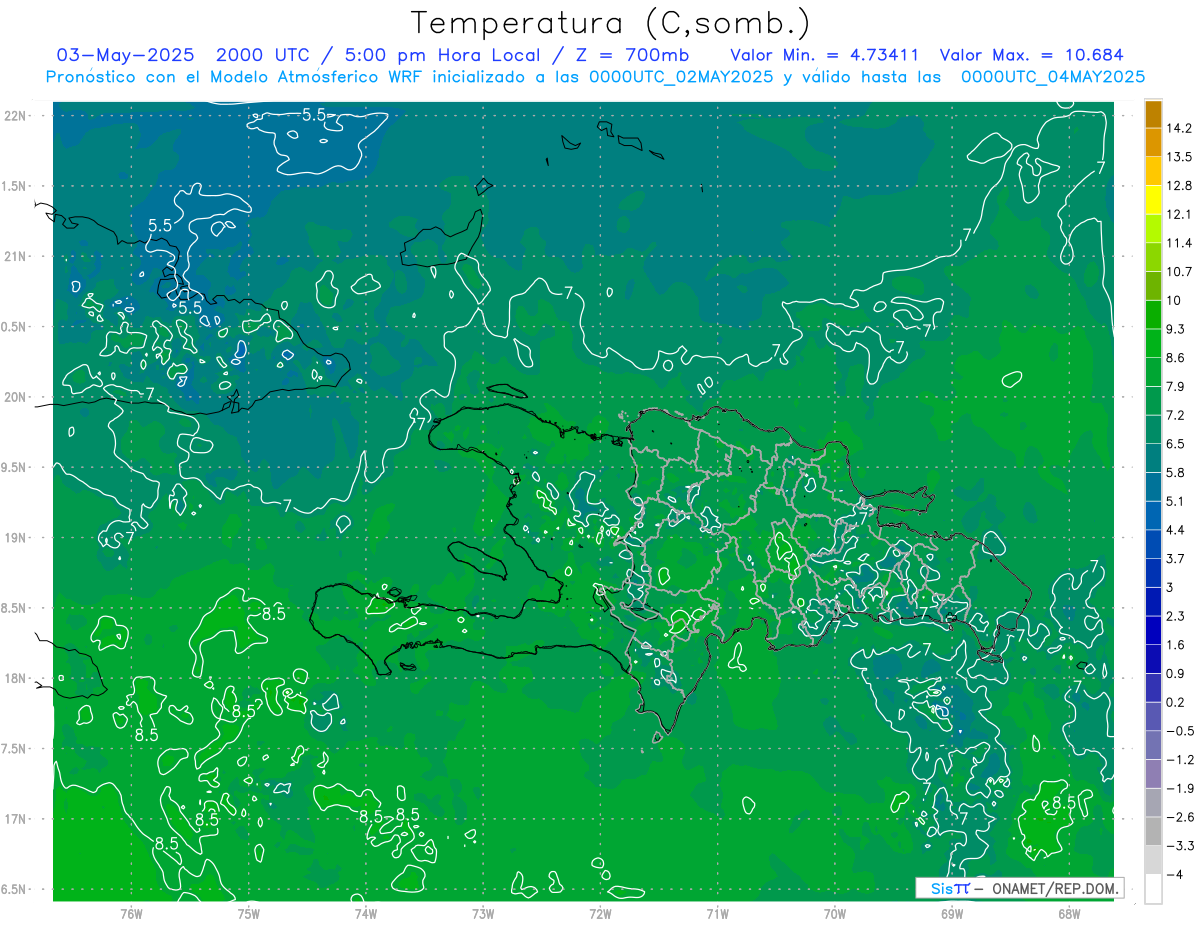Click the "Temperatura (C,somb.)" title
The image size is (1200, 927).
click(x=611, y=23)
